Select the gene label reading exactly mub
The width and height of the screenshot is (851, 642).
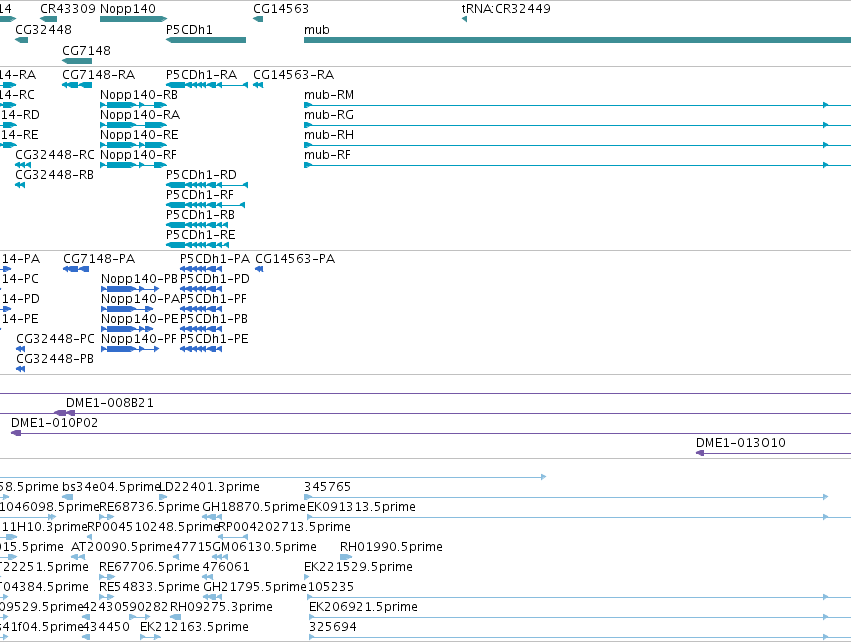pyautogui.click(x=316, y=30)
